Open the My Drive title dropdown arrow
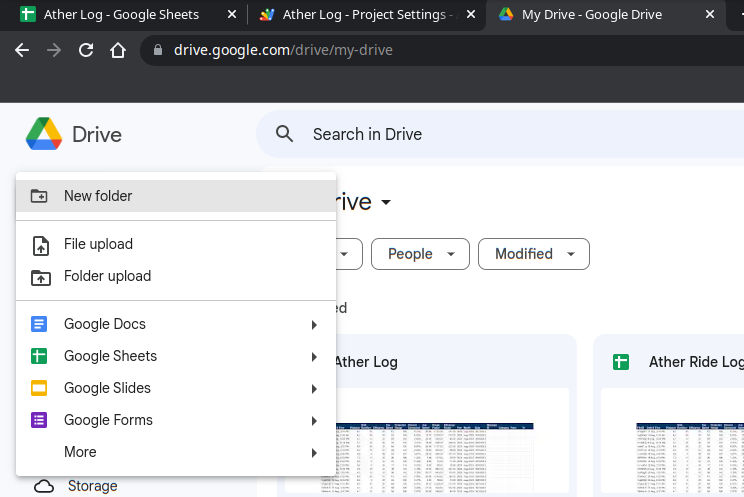Screen dimensions: 744x497 pos(386,203)
